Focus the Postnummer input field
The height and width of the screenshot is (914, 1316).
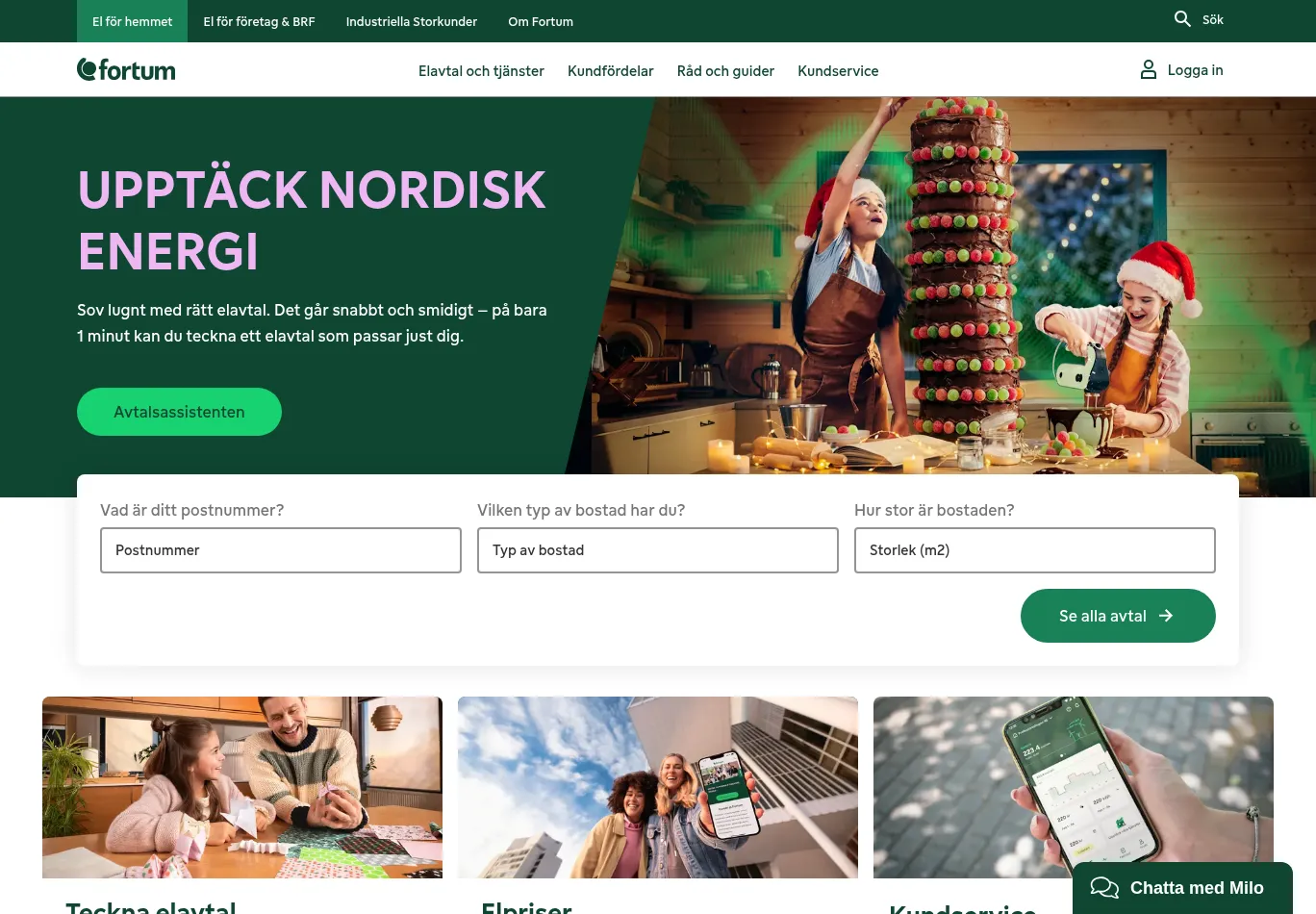pos(281,550)
